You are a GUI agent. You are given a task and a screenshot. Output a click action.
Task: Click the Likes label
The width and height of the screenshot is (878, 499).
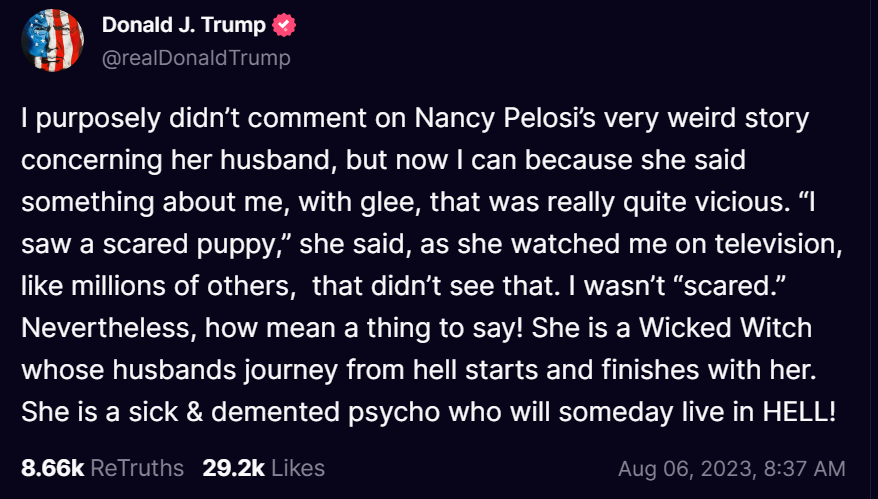[x=298, y=468]
